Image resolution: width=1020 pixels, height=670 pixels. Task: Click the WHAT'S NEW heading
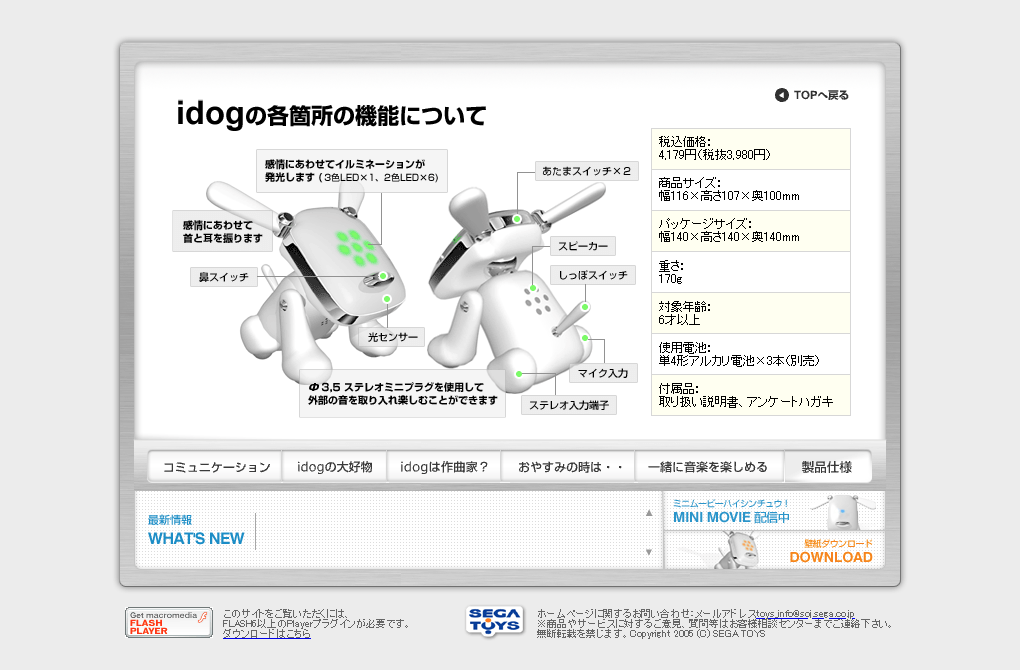click(196, 539)
